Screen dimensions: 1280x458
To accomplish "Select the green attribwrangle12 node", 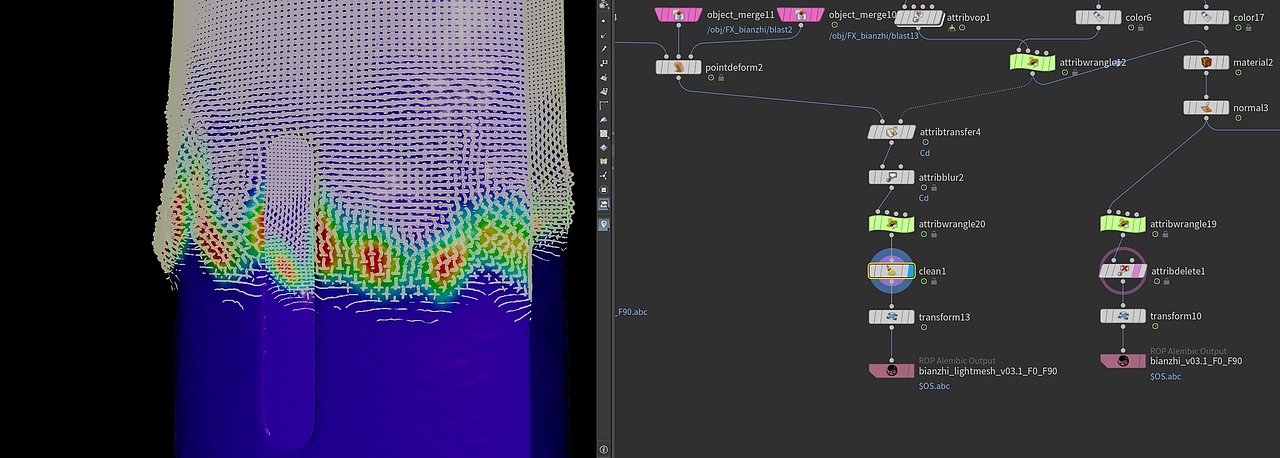I will click(1034, 62).
